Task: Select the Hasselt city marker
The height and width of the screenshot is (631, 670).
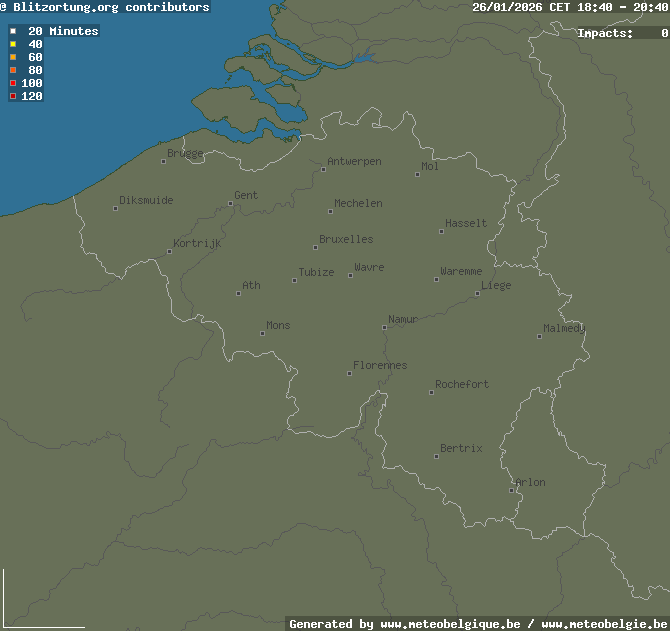Action: (441, 231)
